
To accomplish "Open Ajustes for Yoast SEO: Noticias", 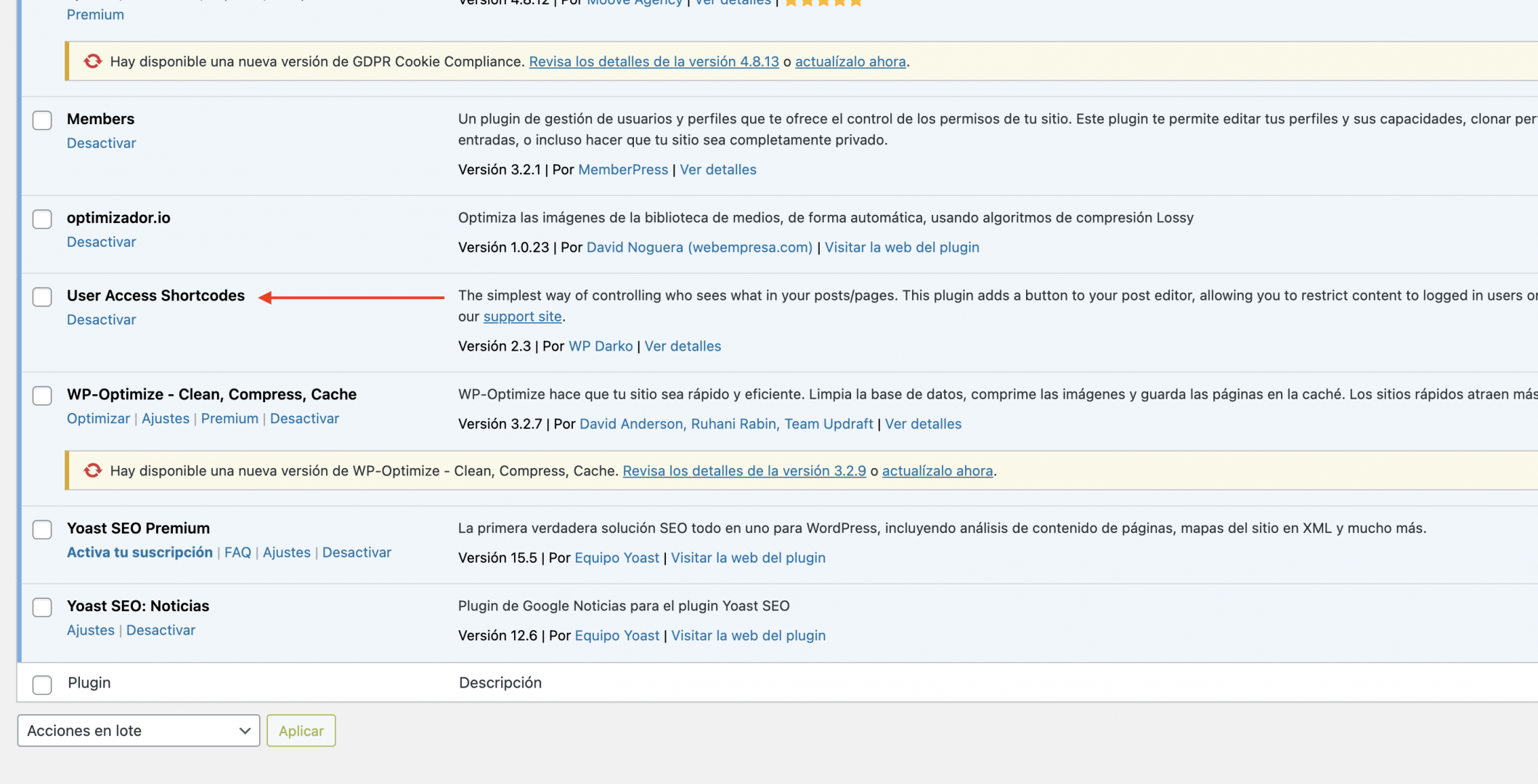I will point(91,630).
